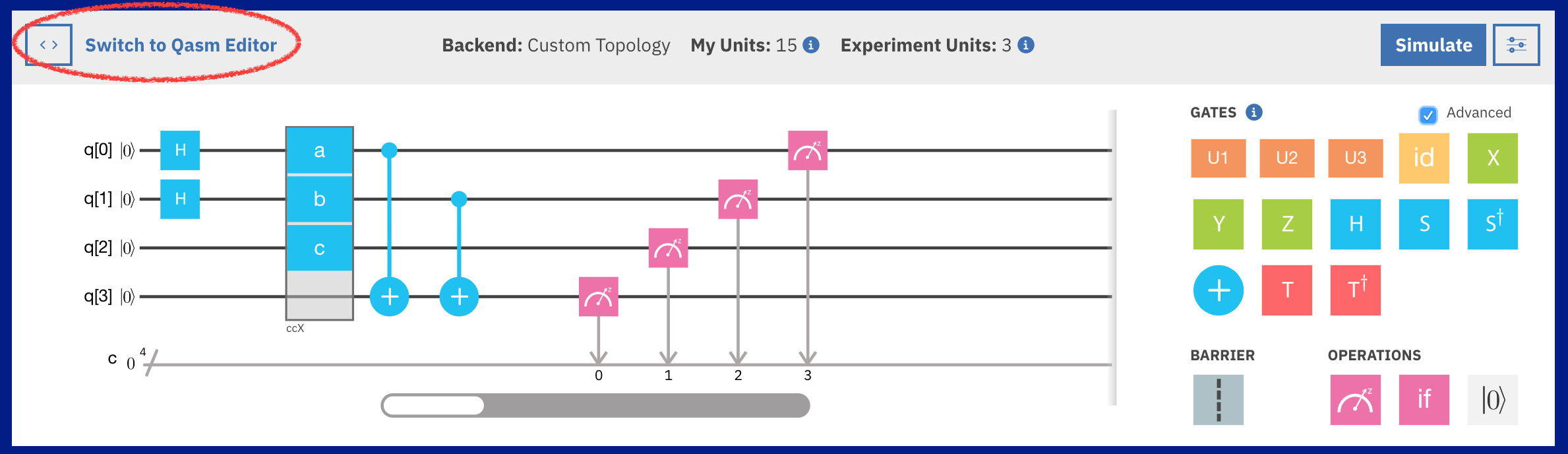Image resolution: width=1568 pixels, height=454 pixels.
Task: Select the ccX subroutine block
Action: point(319,223)
